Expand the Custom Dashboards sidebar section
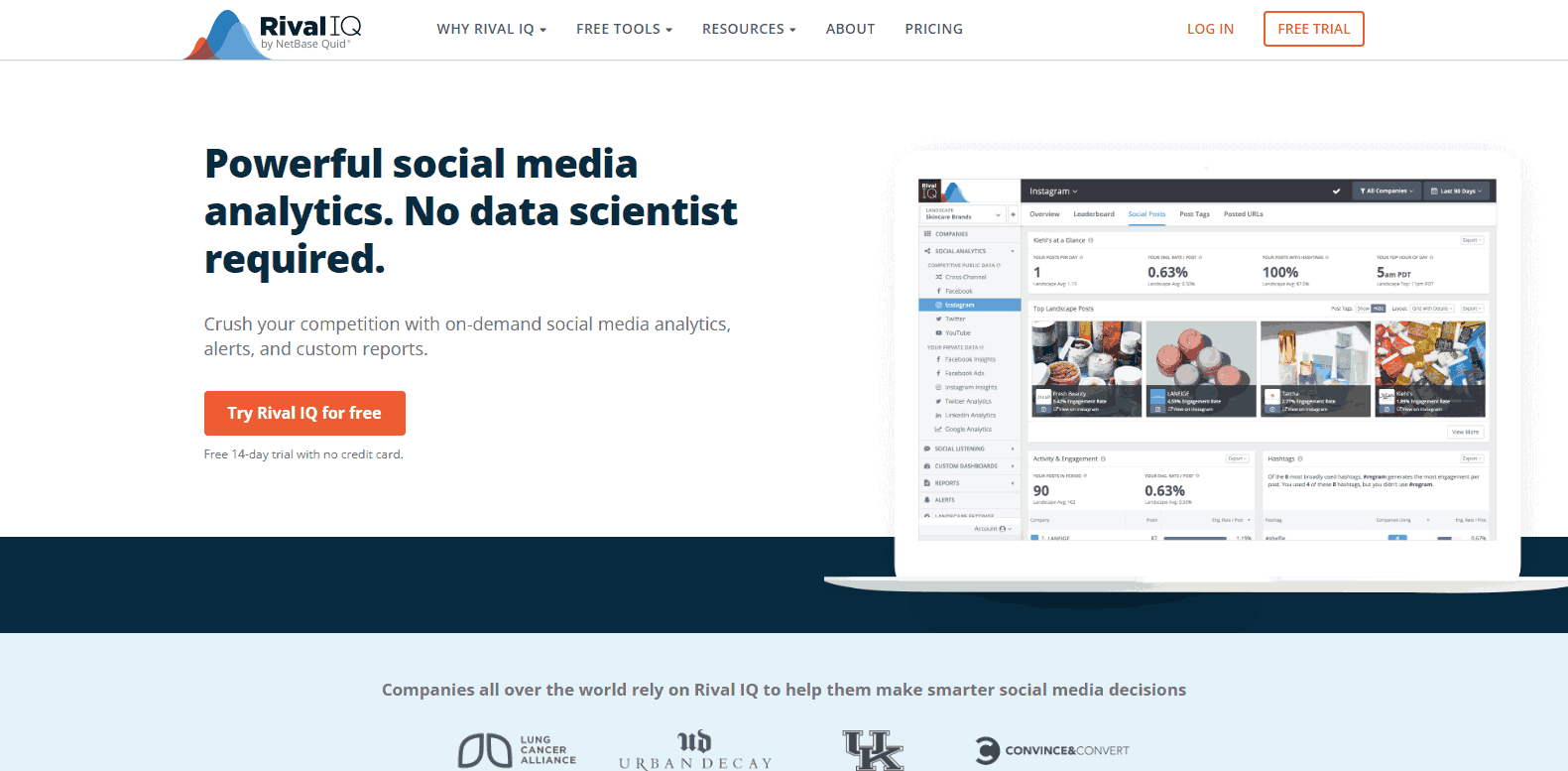 [x=969, y=465]
